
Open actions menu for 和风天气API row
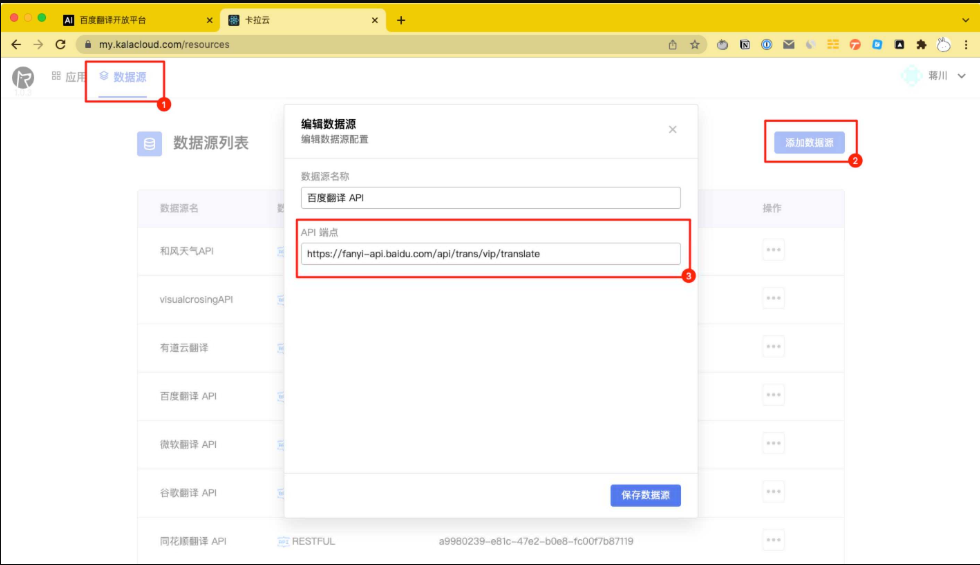pos(773,250)
